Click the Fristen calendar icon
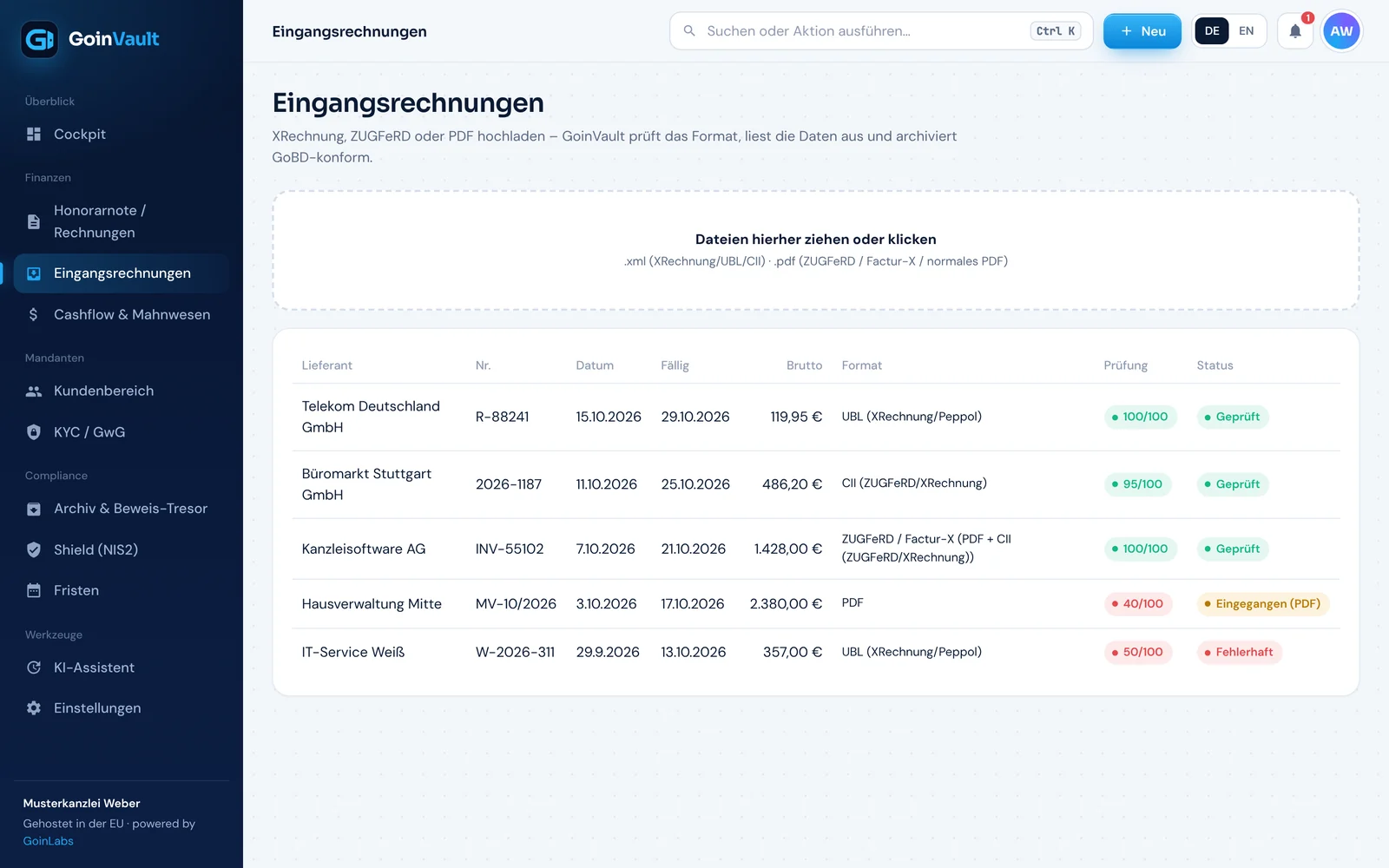The width and height of the screenshot is (1389, 868). pyautogui.click(x=34, y=591)
